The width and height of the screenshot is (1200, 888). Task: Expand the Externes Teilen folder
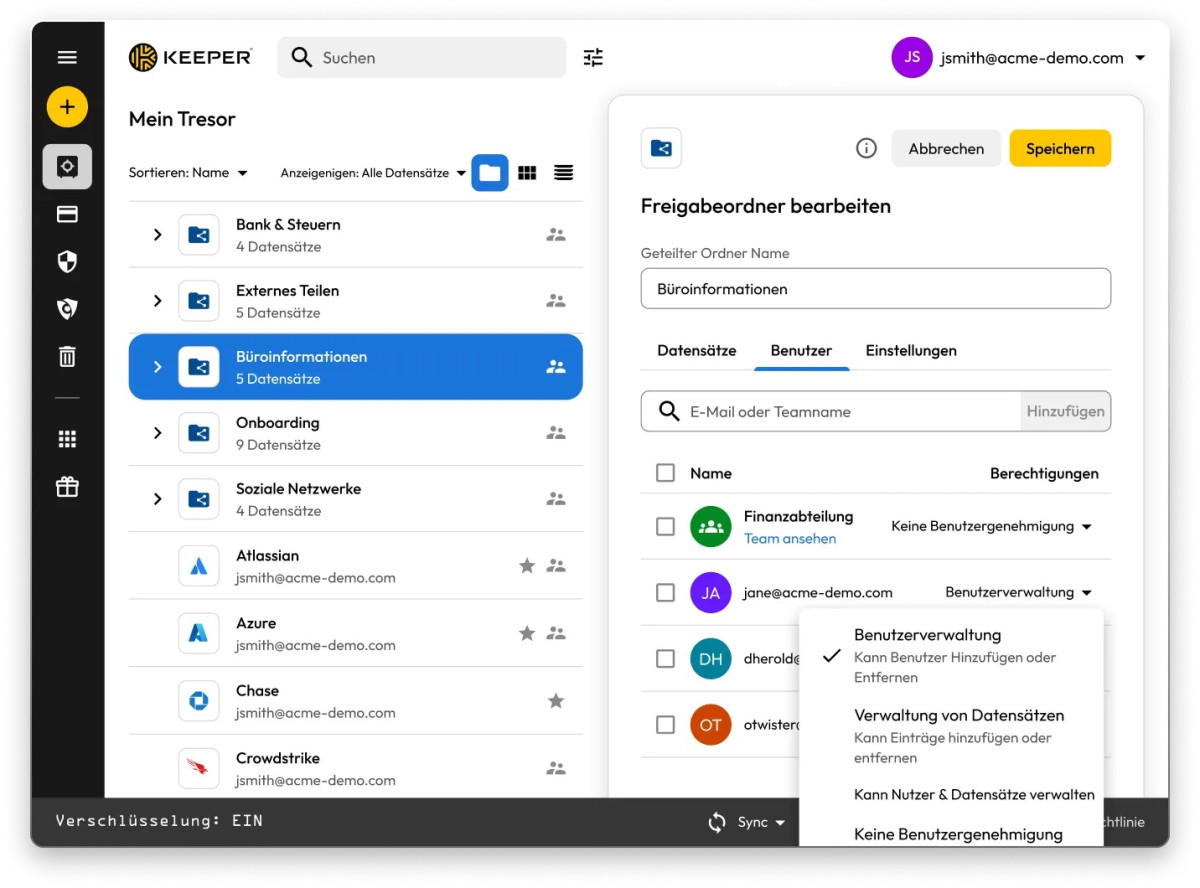157,301
